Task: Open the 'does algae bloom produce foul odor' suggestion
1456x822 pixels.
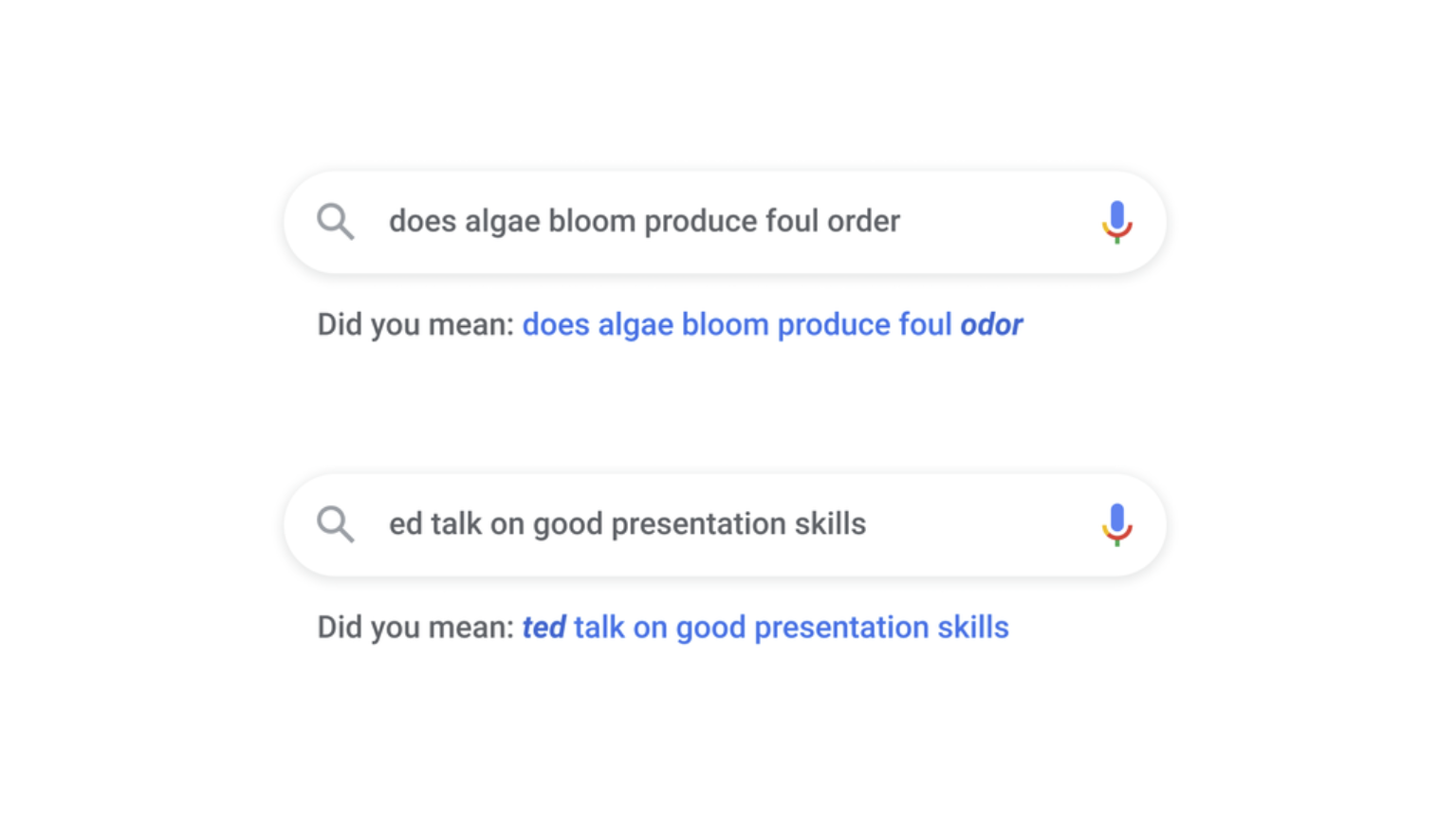Action: [772, 324]
